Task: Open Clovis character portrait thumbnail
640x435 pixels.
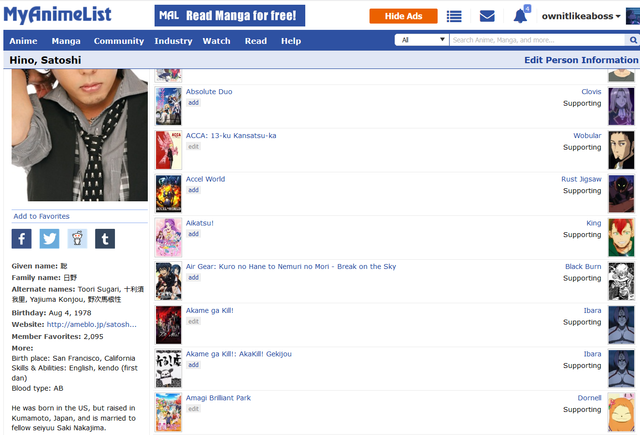Action: pyautogui.click(x=621, y=107)
